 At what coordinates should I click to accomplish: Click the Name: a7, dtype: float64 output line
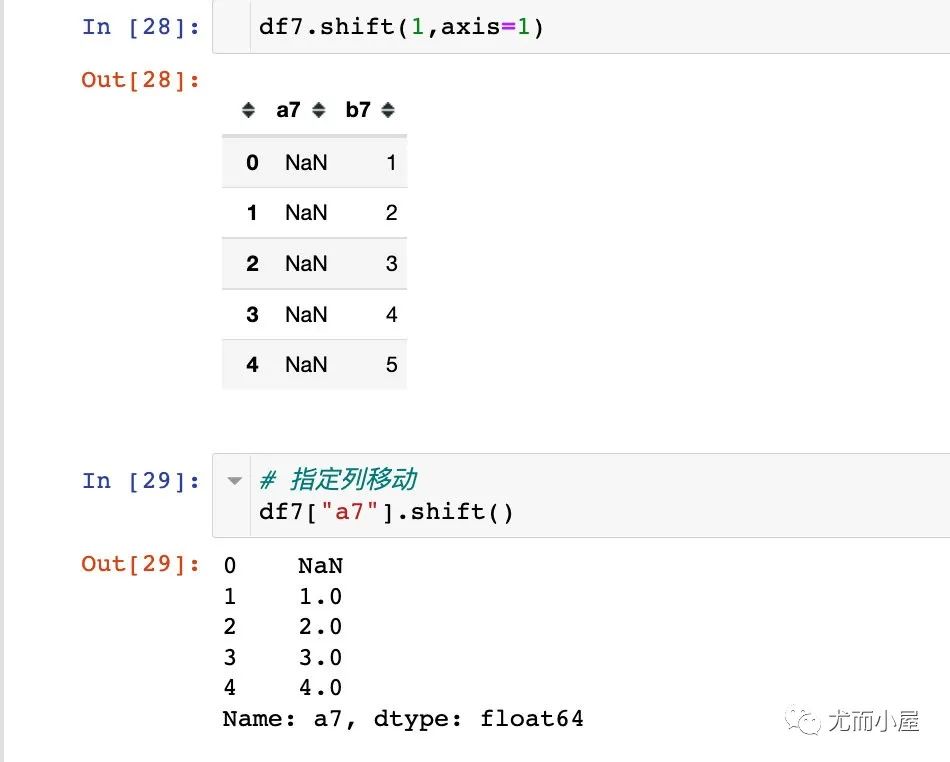403,719
